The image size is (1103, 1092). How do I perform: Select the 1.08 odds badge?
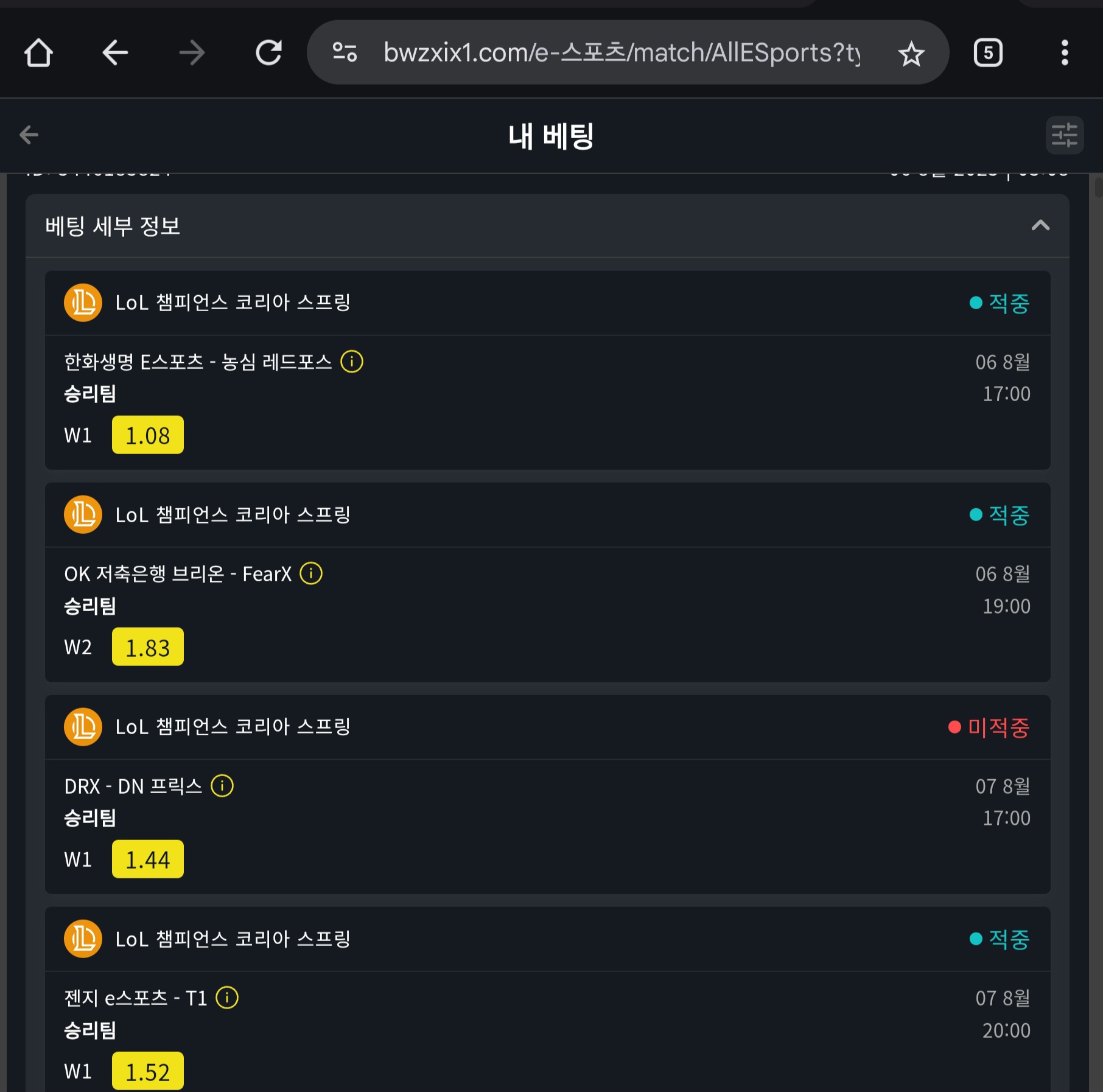148,435
